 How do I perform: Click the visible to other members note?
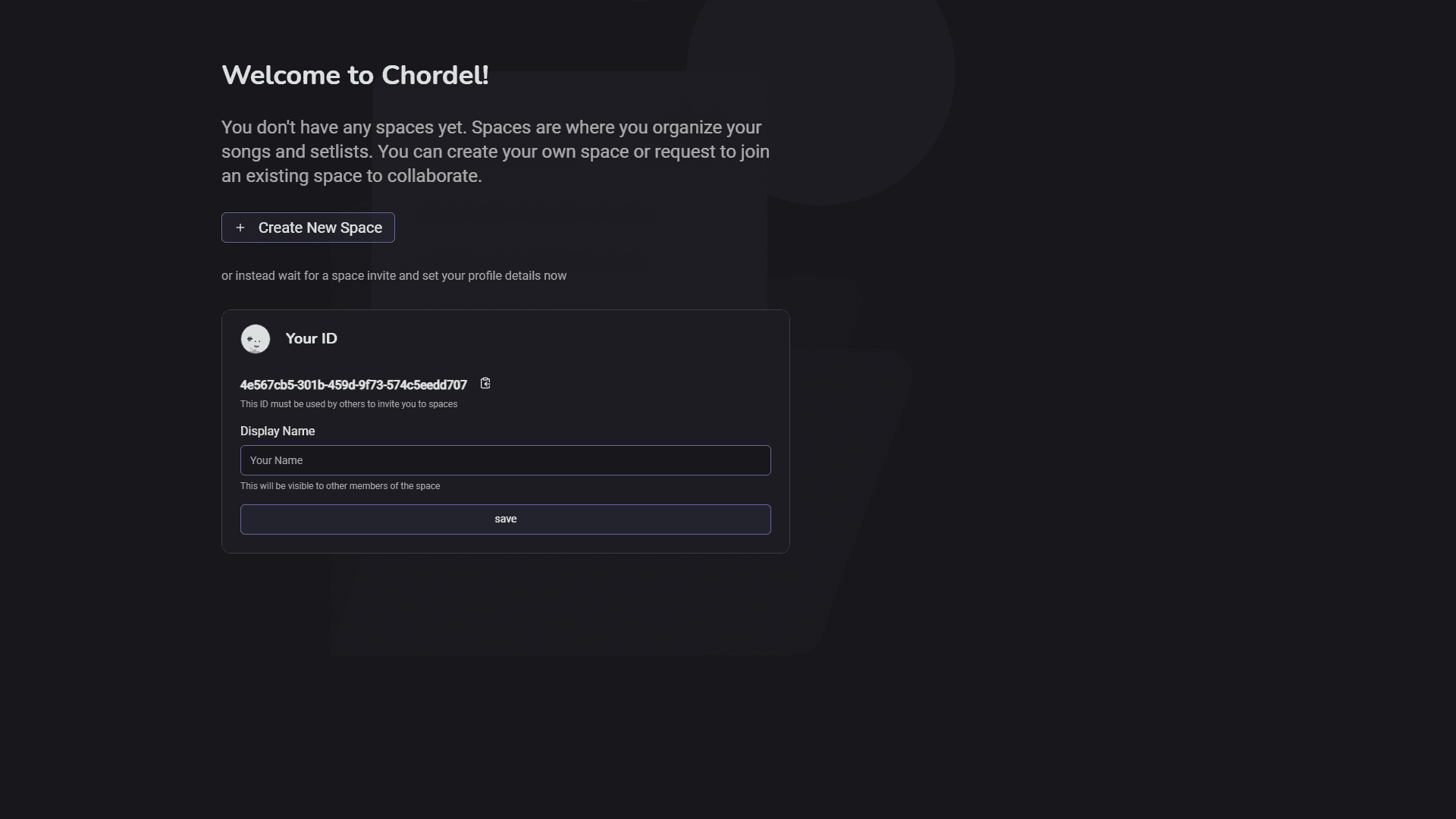[340, 486]
